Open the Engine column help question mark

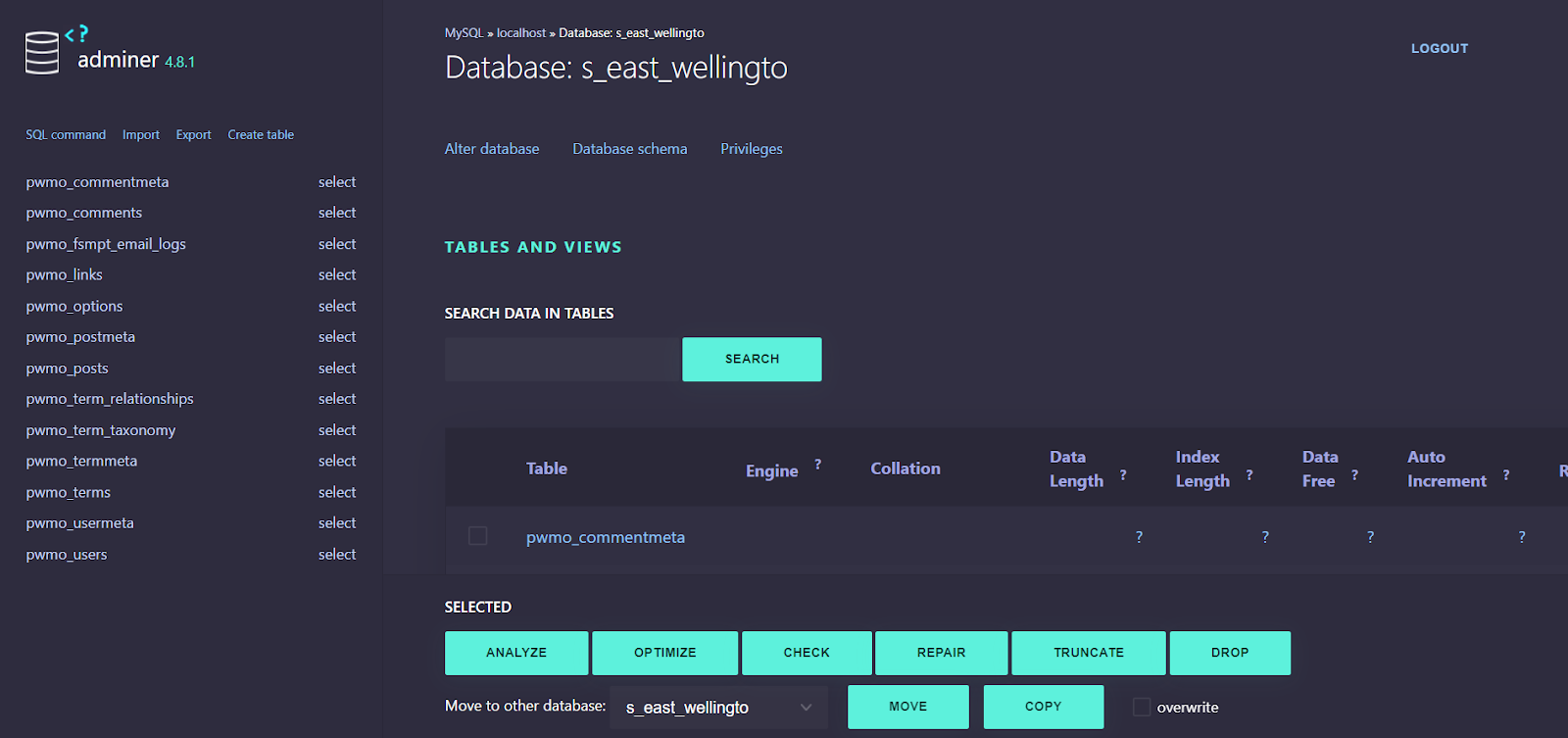(817, 465)
